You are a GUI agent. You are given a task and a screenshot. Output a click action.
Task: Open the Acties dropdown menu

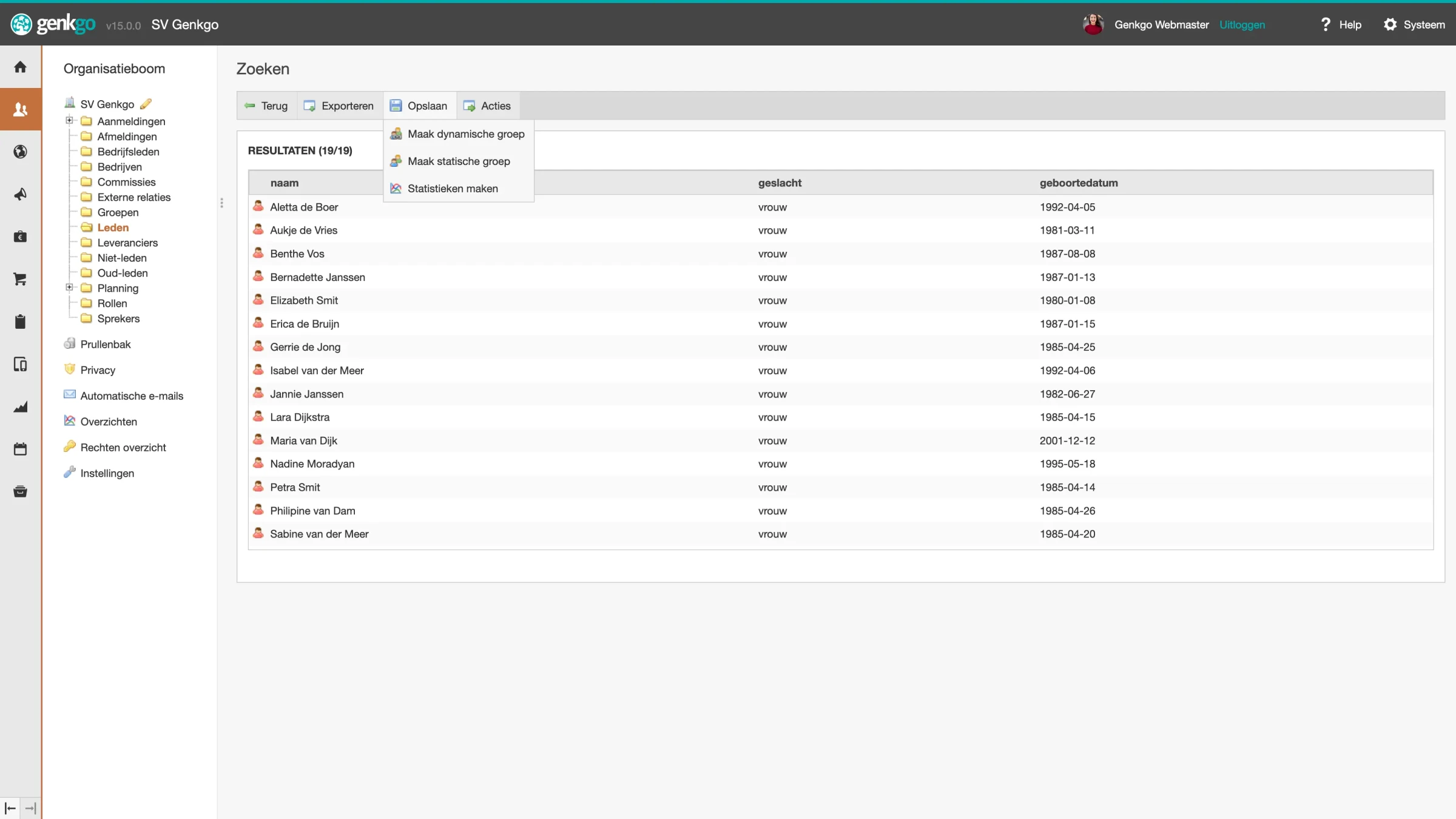click(487, 106)
